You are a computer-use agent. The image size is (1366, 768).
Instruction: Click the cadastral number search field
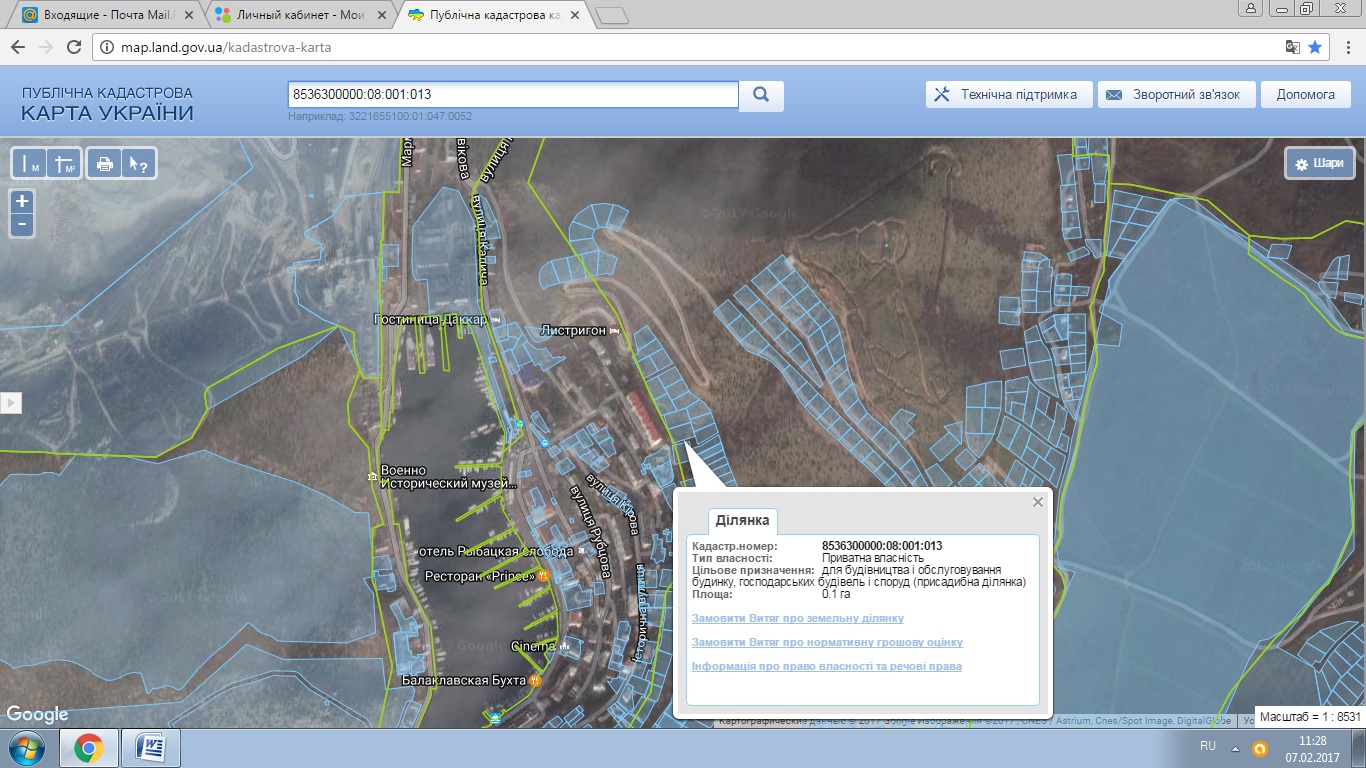512,95
